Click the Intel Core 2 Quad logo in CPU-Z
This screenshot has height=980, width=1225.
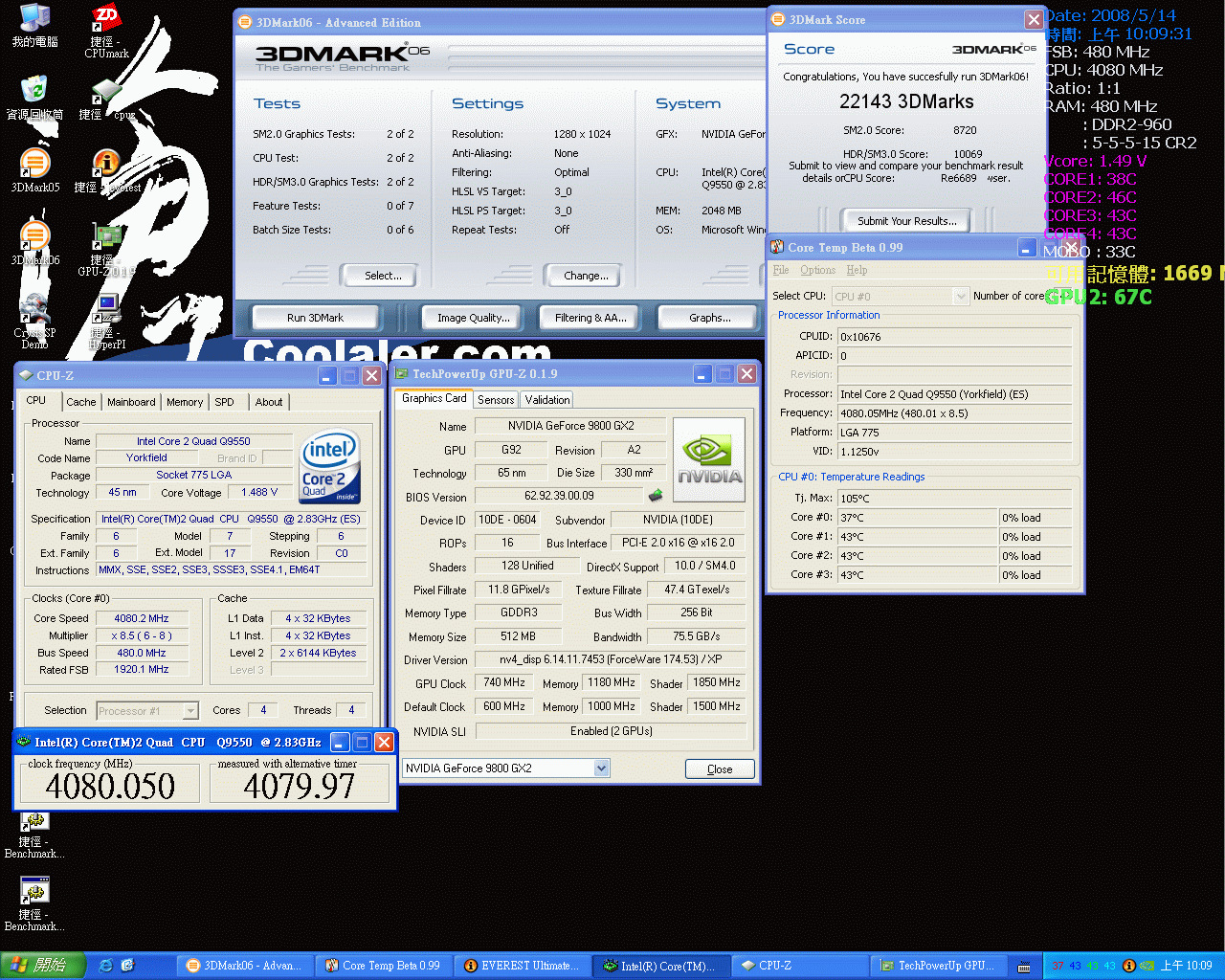coord(330,466)
